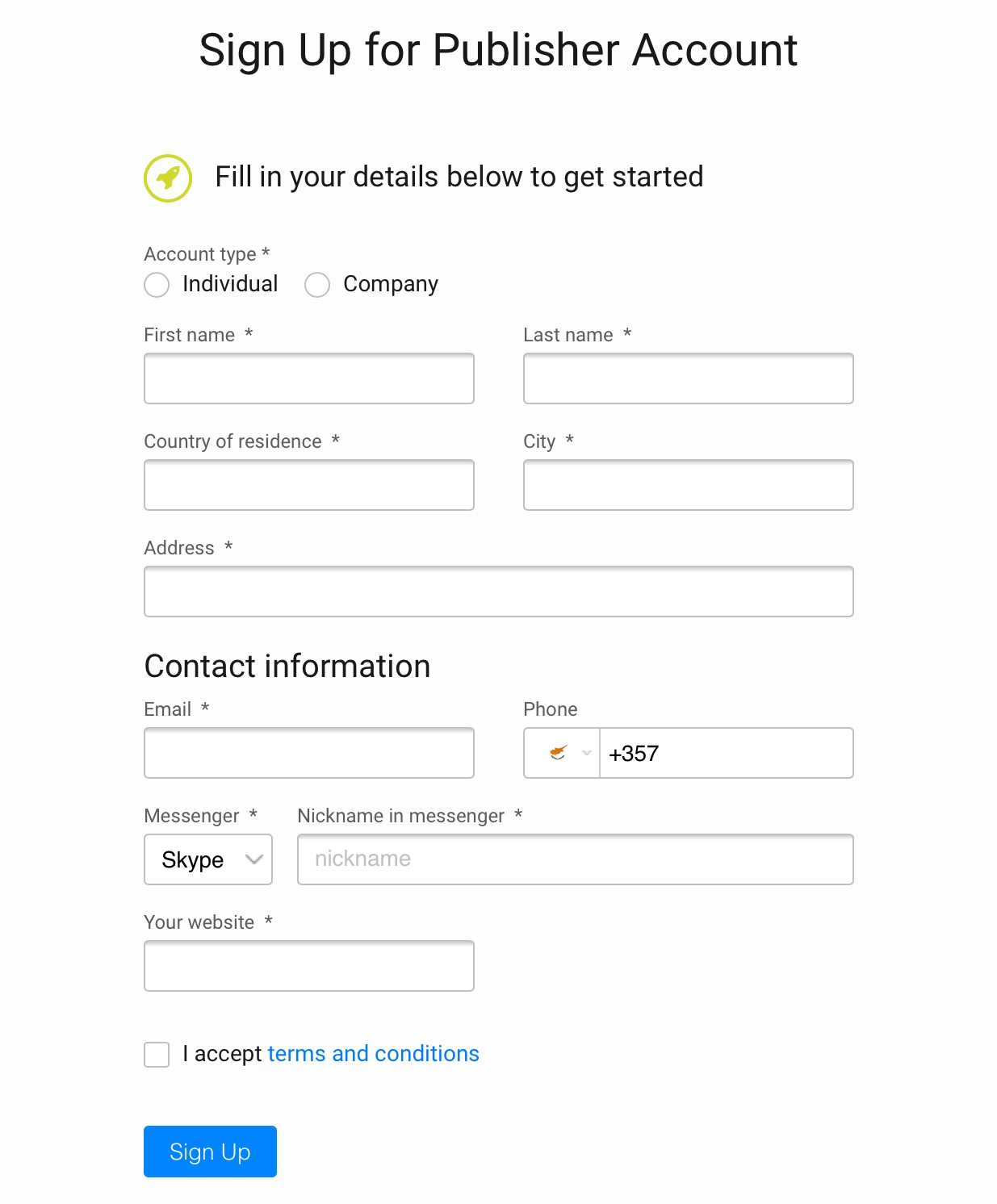997x1204 pixels.
Task: Focus the phone number field with +357
Action: pos(727,753)
